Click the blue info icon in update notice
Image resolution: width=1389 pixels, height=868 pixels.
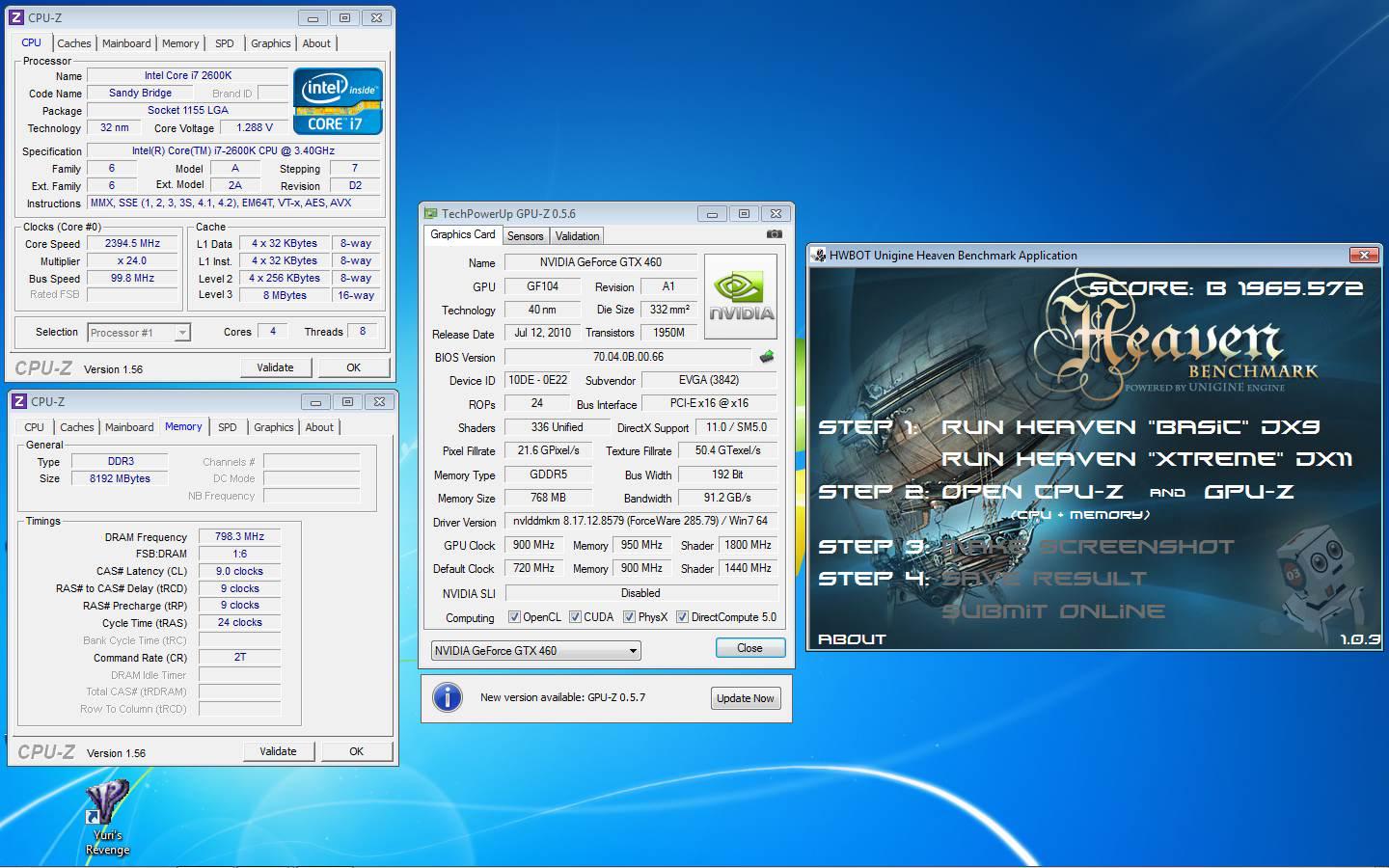[447, 697]
